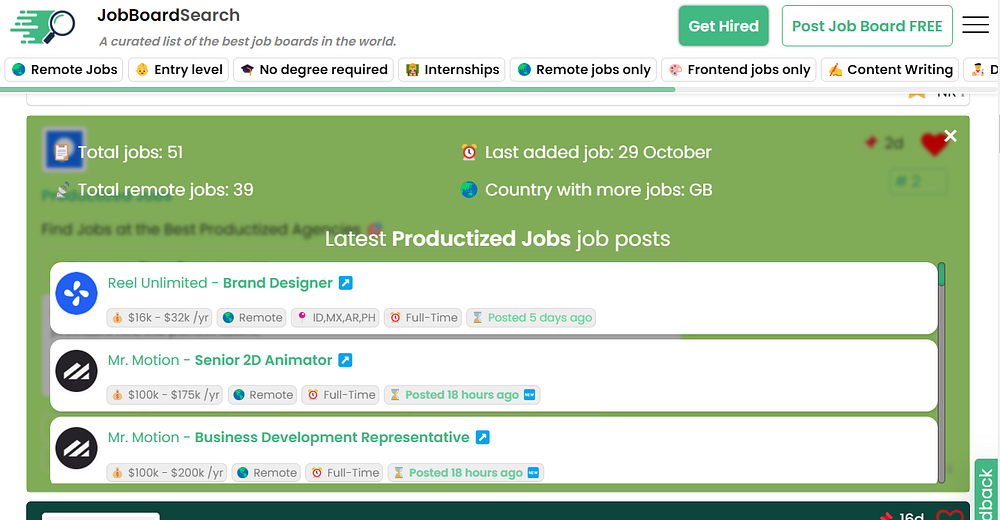The image size is (1000, 520).
Task: Click Mr. Motion logo on Business Development row
Action: tap(77, 448)
